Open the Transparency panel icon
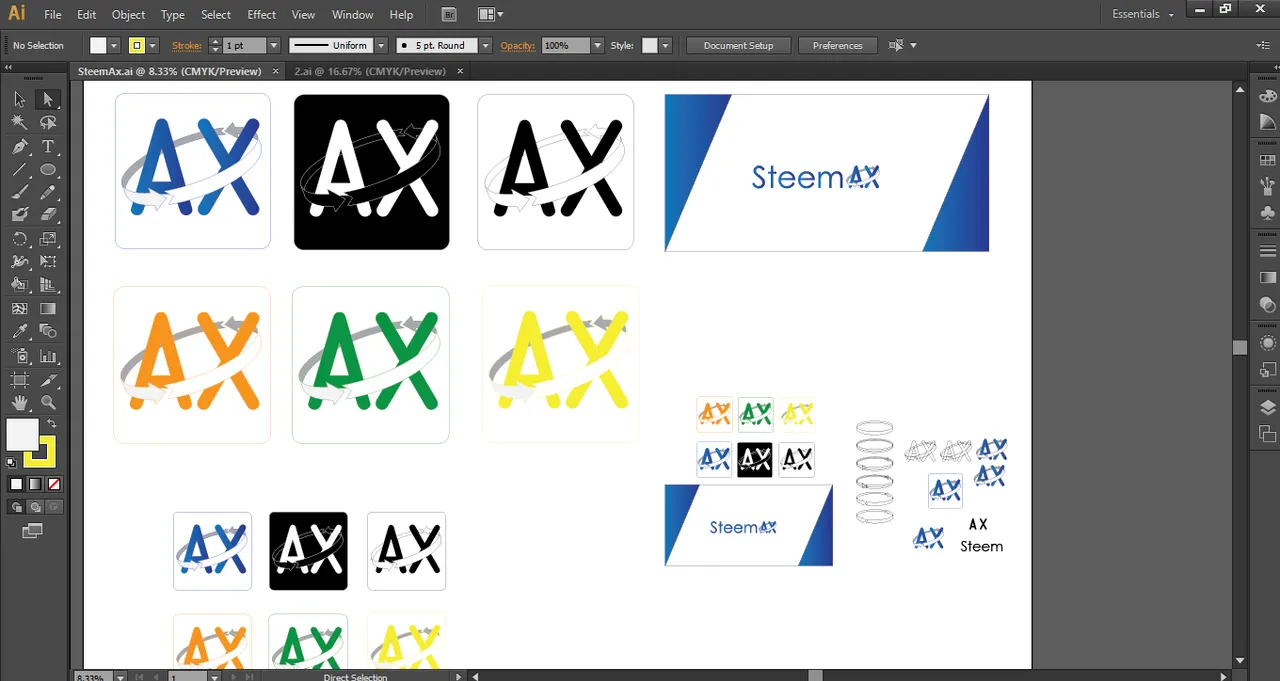The height and width of the screenshot is (681, 1280). tap(1268, 304)
